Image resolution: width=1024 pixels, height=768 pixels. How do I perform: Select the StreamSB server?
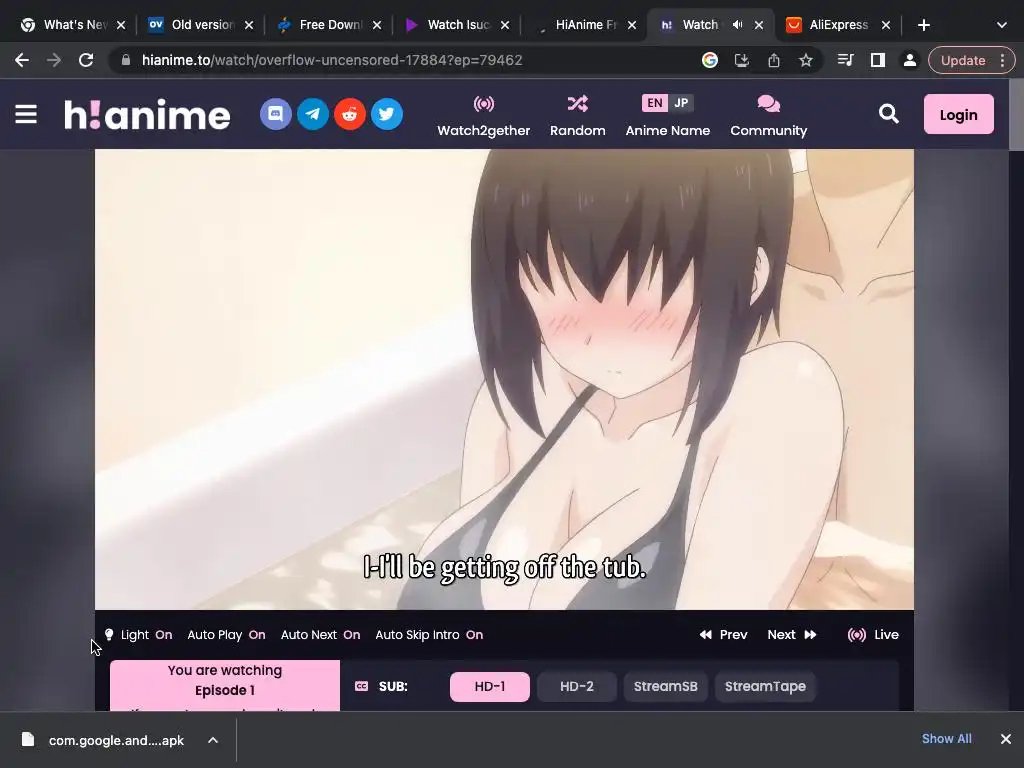point(665,686)
